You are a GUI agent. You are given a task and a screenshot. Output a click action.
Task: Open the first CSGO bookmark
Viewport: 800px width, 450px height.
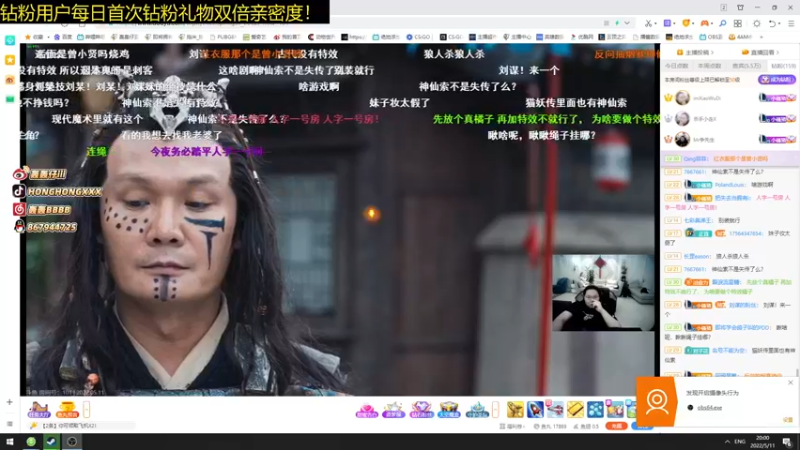(x=418, y=37)
